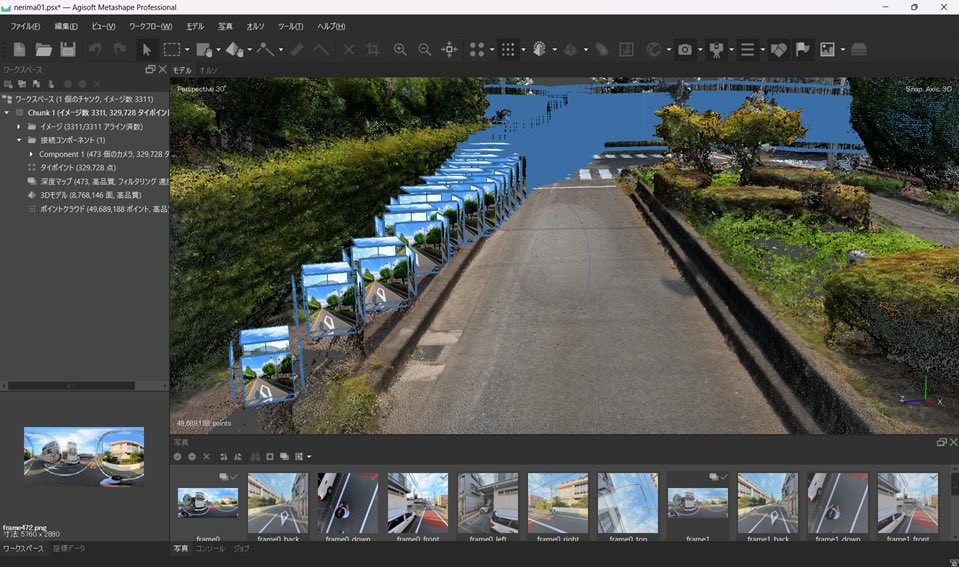Image resolution: width=959 pixels, height=567 pixels.
Task: Open dropdown next to move region tool
Action: [x=218, y=50]
